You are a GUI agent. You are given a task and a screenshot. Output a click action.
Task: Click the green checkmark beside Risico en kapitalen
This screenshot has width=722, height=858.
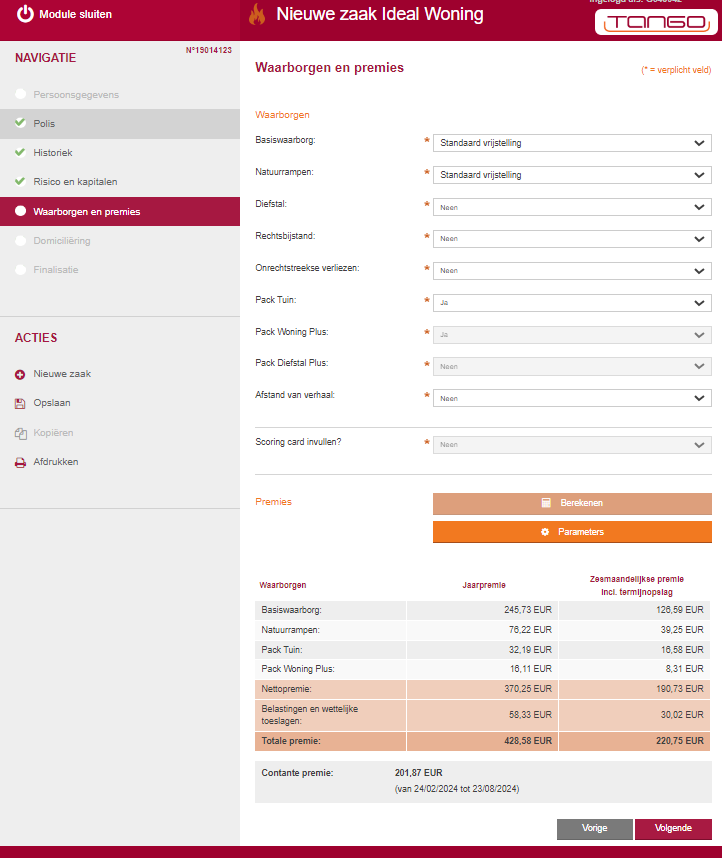pos(20,181)
